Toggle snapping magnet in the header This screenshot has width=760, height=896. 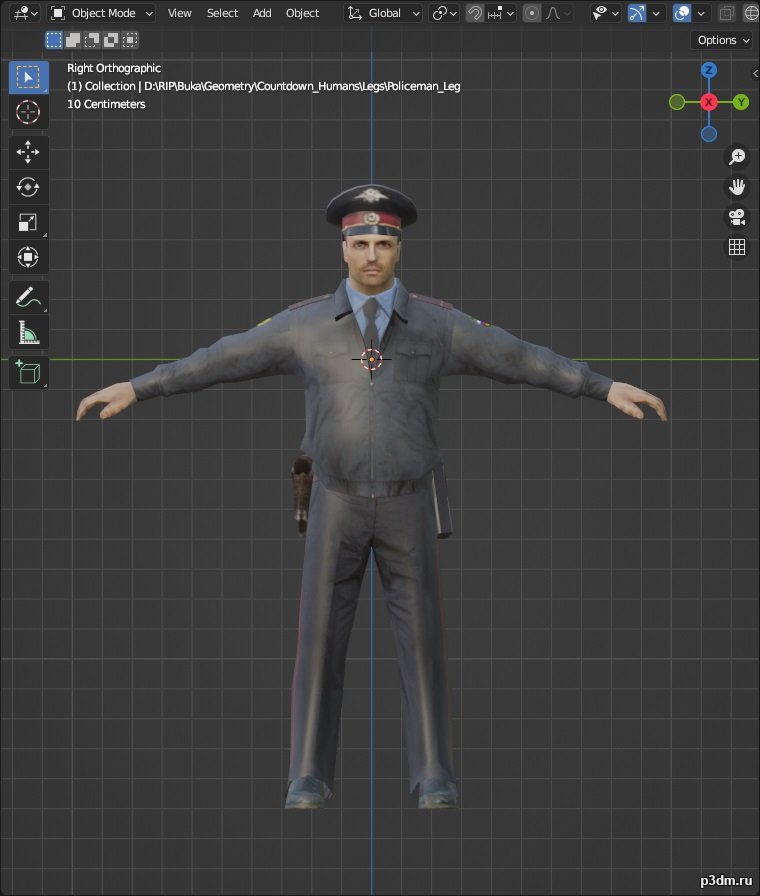coord(476,13)
